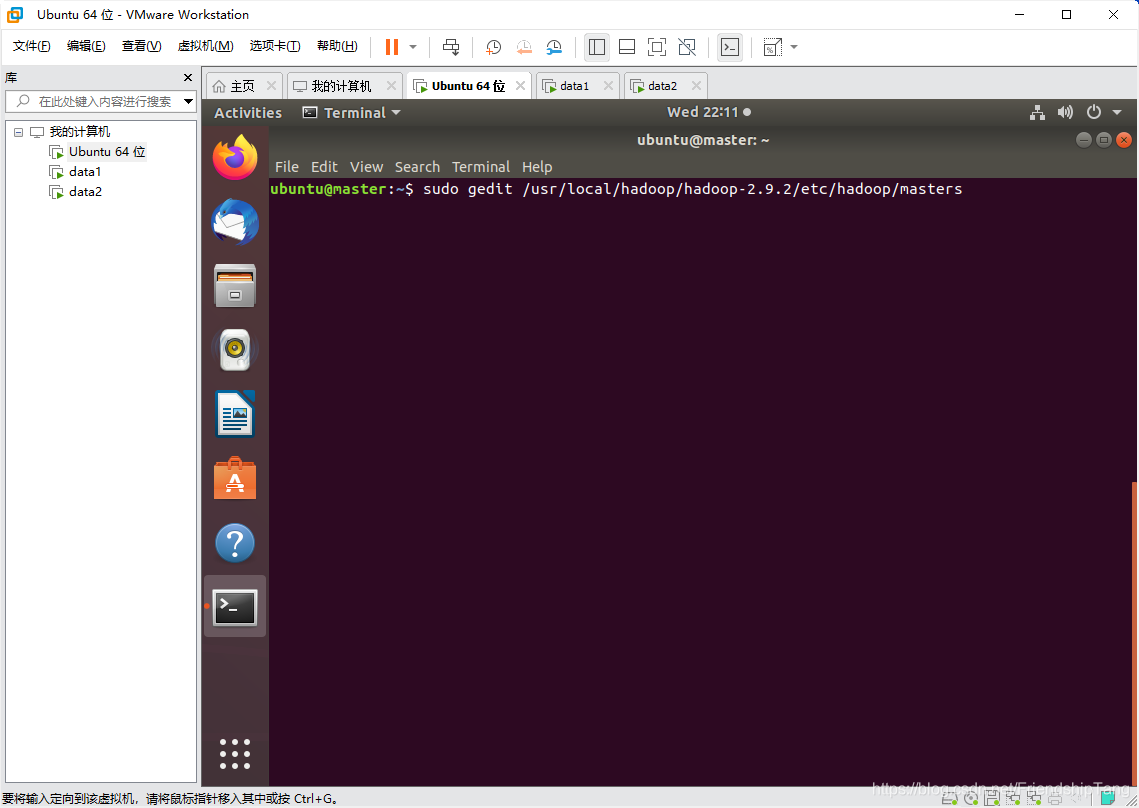Screen dimensions: 1139x808
Task: Open terminal Help menu
Action: point(537,167)
